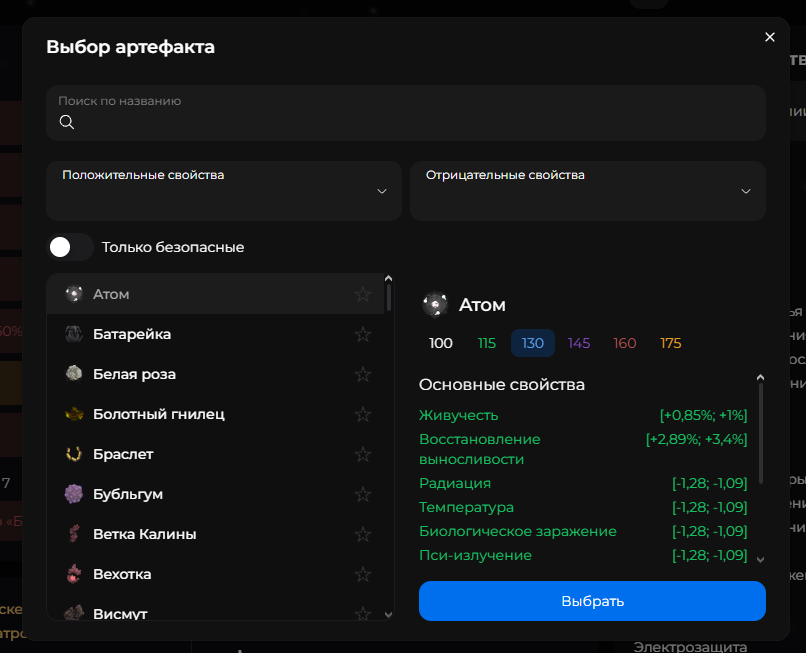Click the search magnifier icon
The height and width of the screenshot is (653, 806).
[67, 122]
